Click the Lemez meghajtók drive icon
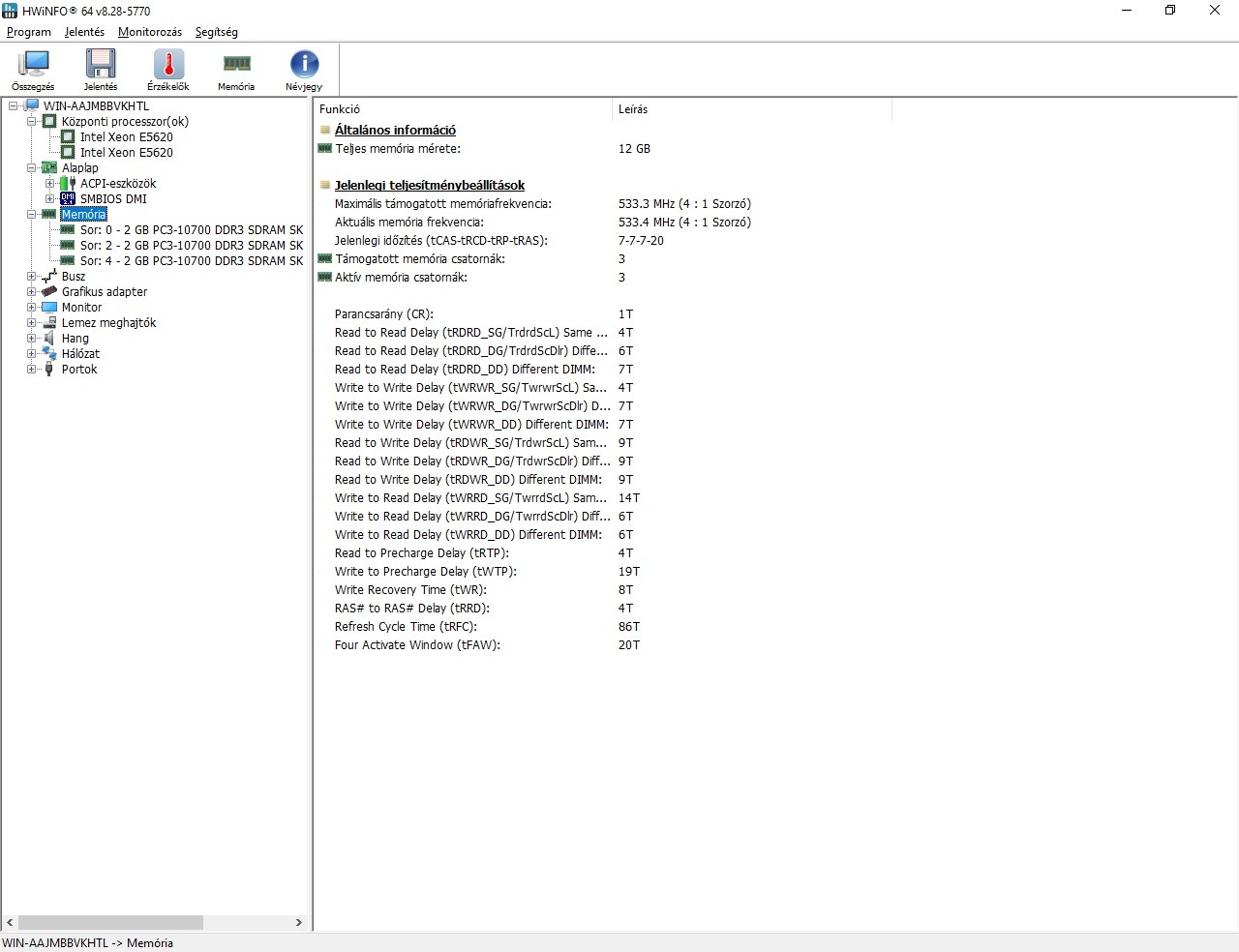 tap(49, 322)
